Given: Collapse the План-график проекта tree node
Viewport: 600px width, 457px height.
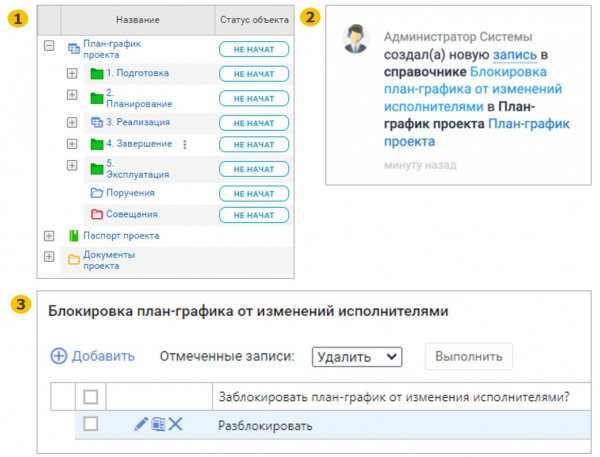Looking at the screenshot, I should click(48, 46).
